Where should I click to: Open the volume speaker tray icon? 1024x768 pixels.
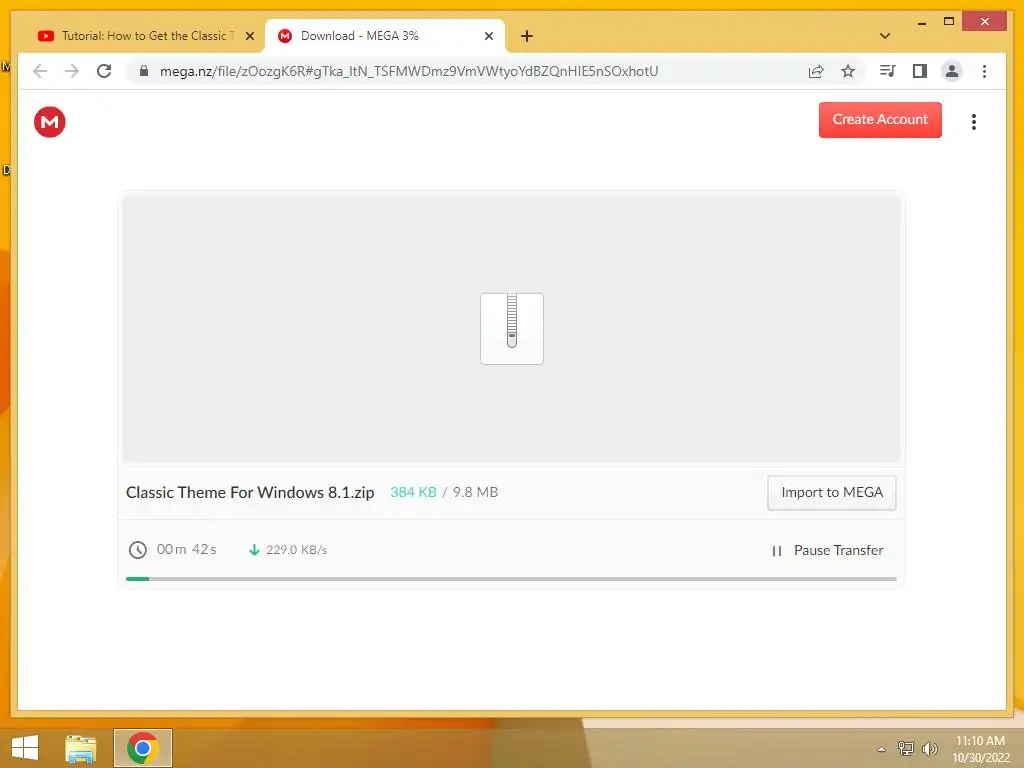click(929, 748)
